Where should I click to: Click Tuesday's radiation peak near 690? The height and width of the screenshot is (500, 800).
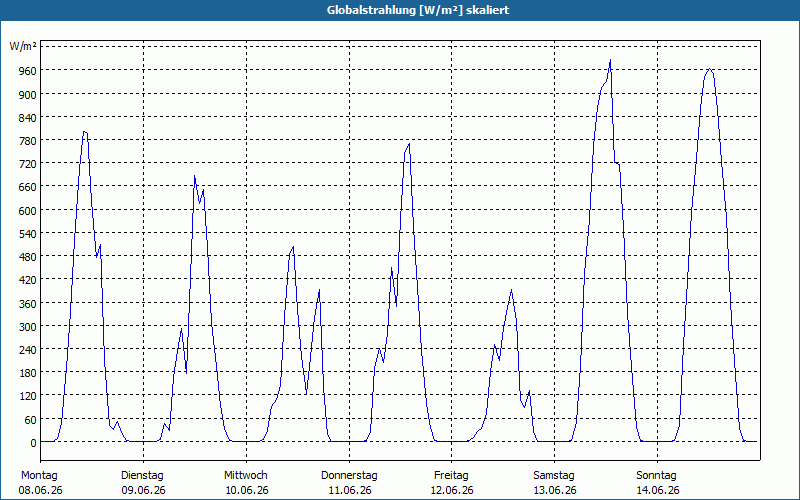tap(194, 177)
